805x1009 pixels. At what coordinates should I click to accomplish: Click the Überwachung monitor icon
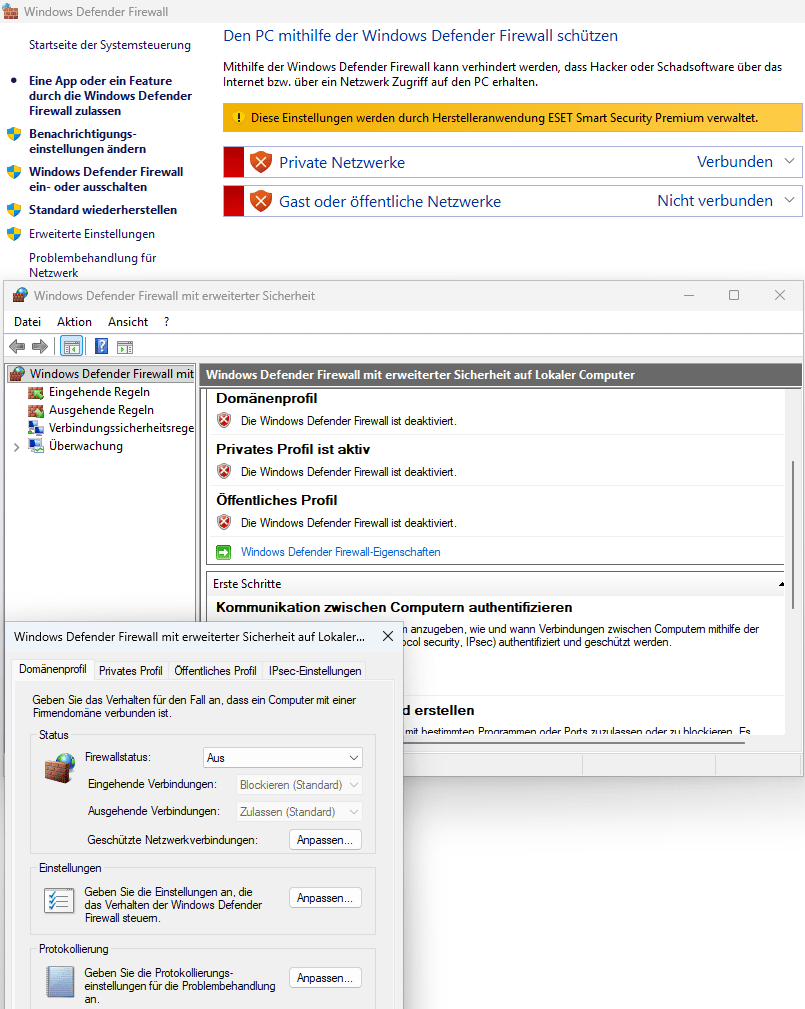pyautogui.click(x=36, y=446)
